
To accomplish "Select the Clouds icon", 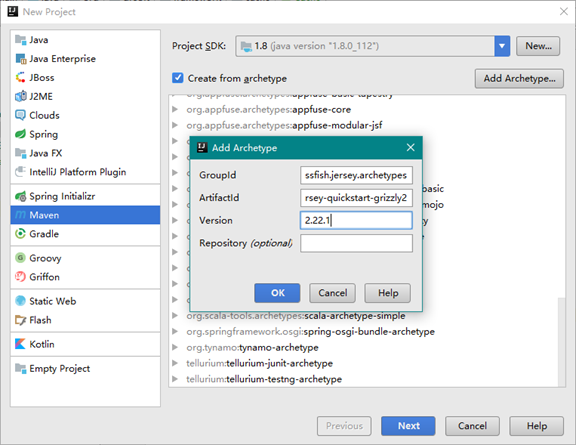I will 21,115.
